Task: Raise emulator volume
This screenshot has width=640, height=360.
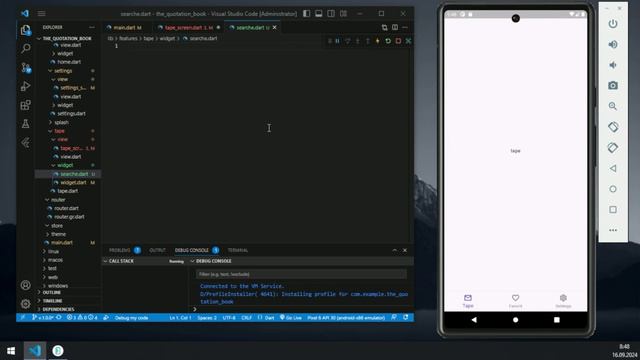Action: (x=613, y=44)
